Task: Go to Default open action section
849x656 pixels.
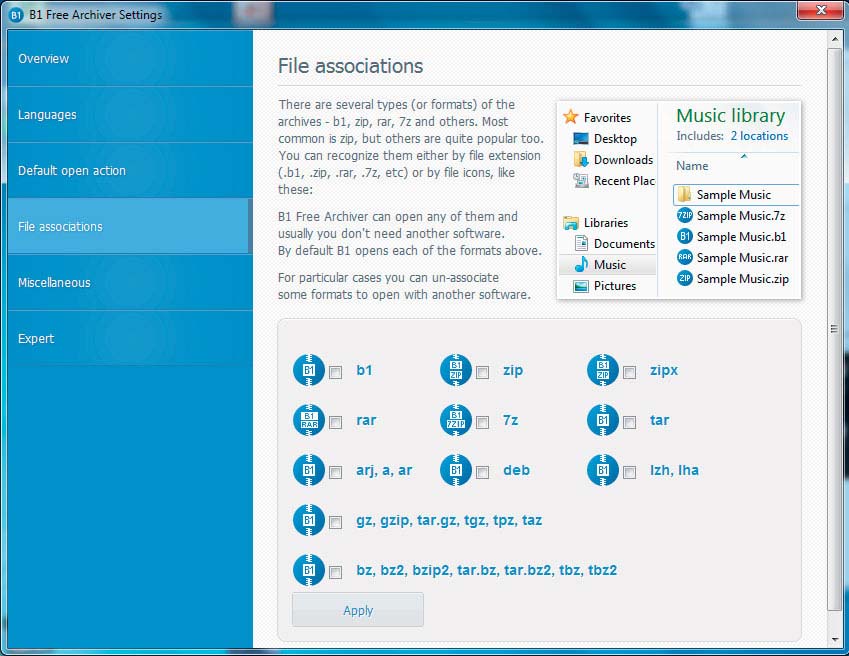Action: coord(130,170)
